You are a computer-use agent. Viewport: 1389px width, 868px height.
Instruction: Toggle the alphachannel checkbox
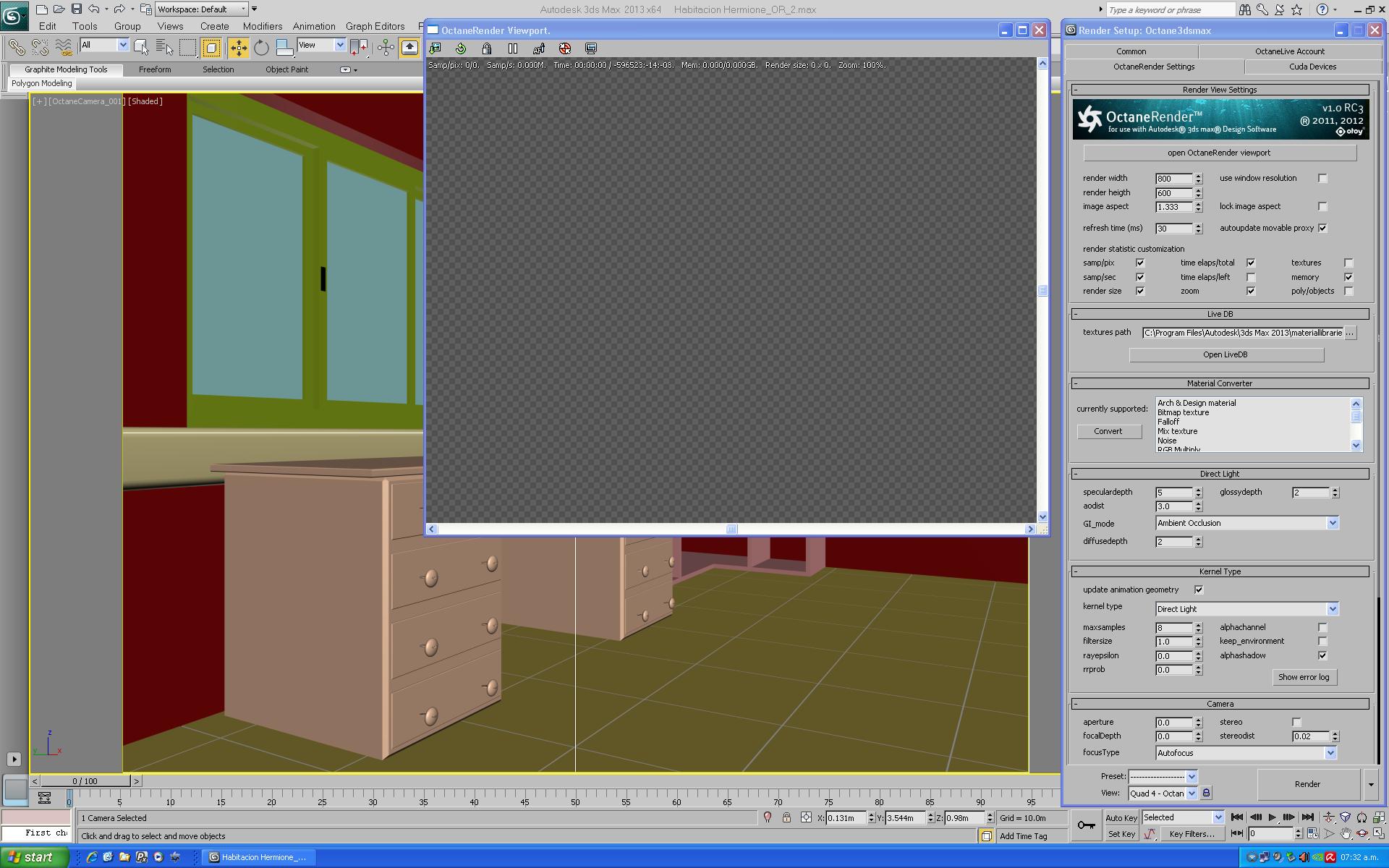[x=1322, y=627]
